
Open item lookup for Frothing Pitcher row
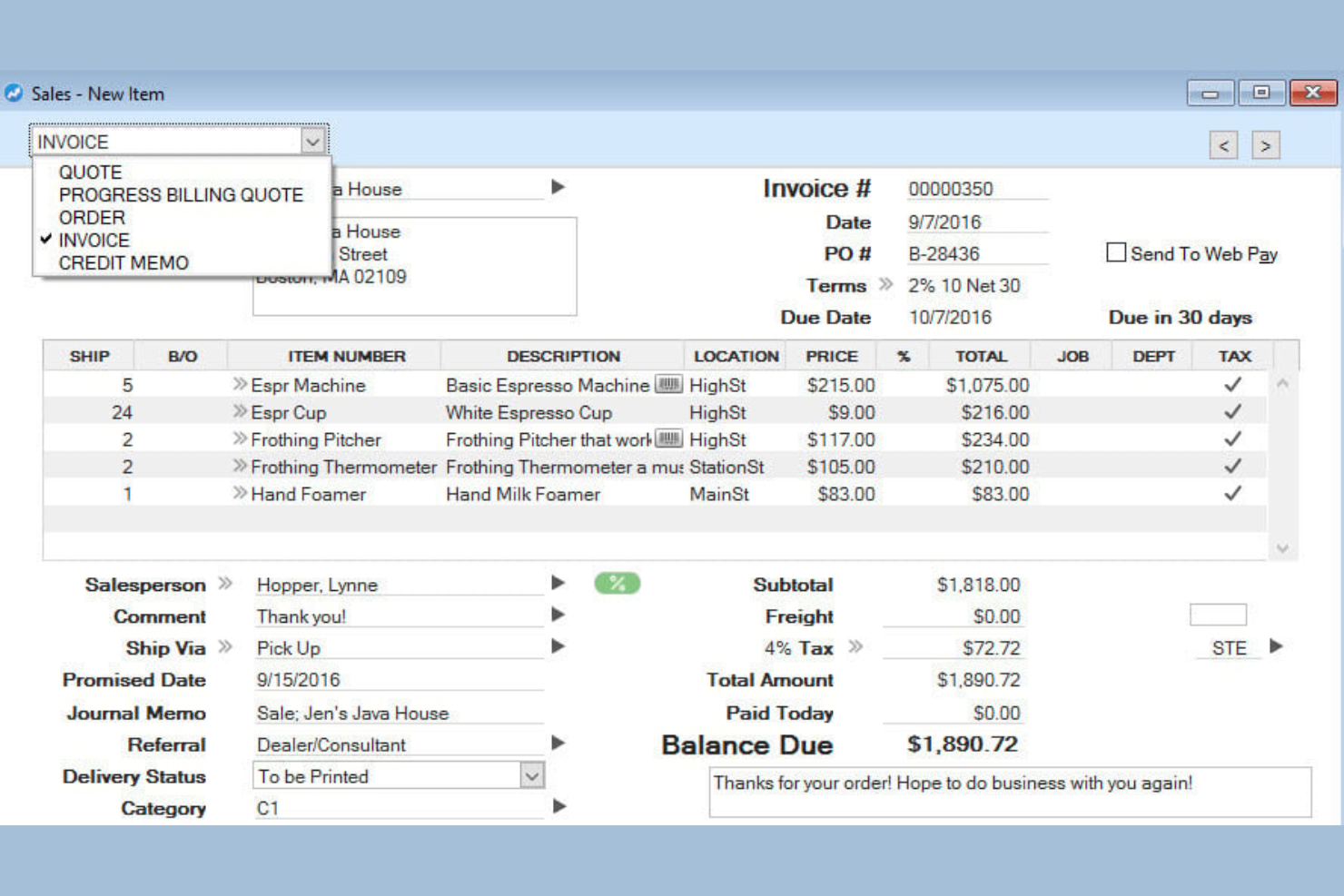point(240,438)
